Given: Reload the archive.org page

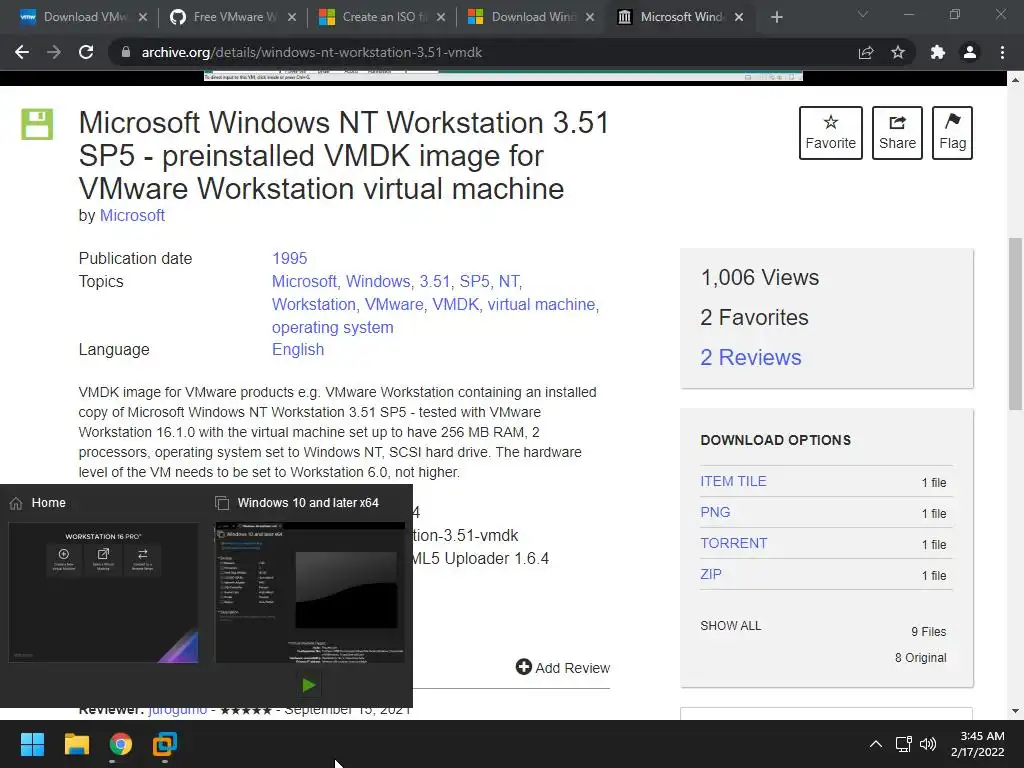Looking at the screenshot, I should point(86,52).
